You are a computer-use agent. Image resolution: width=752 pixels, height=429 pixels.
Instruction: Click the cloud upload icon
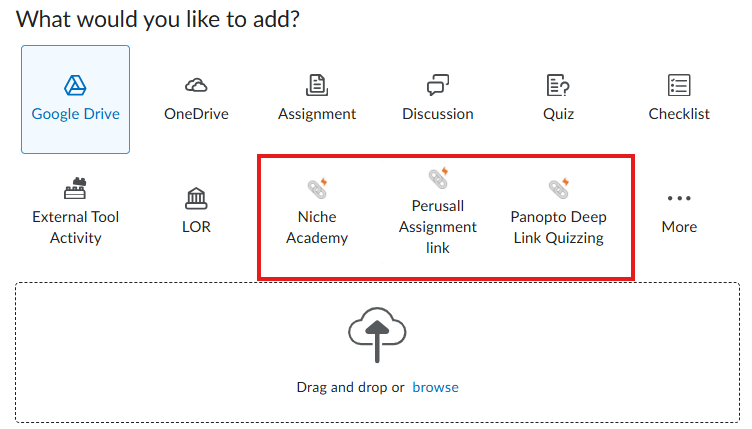pos(377,335)
